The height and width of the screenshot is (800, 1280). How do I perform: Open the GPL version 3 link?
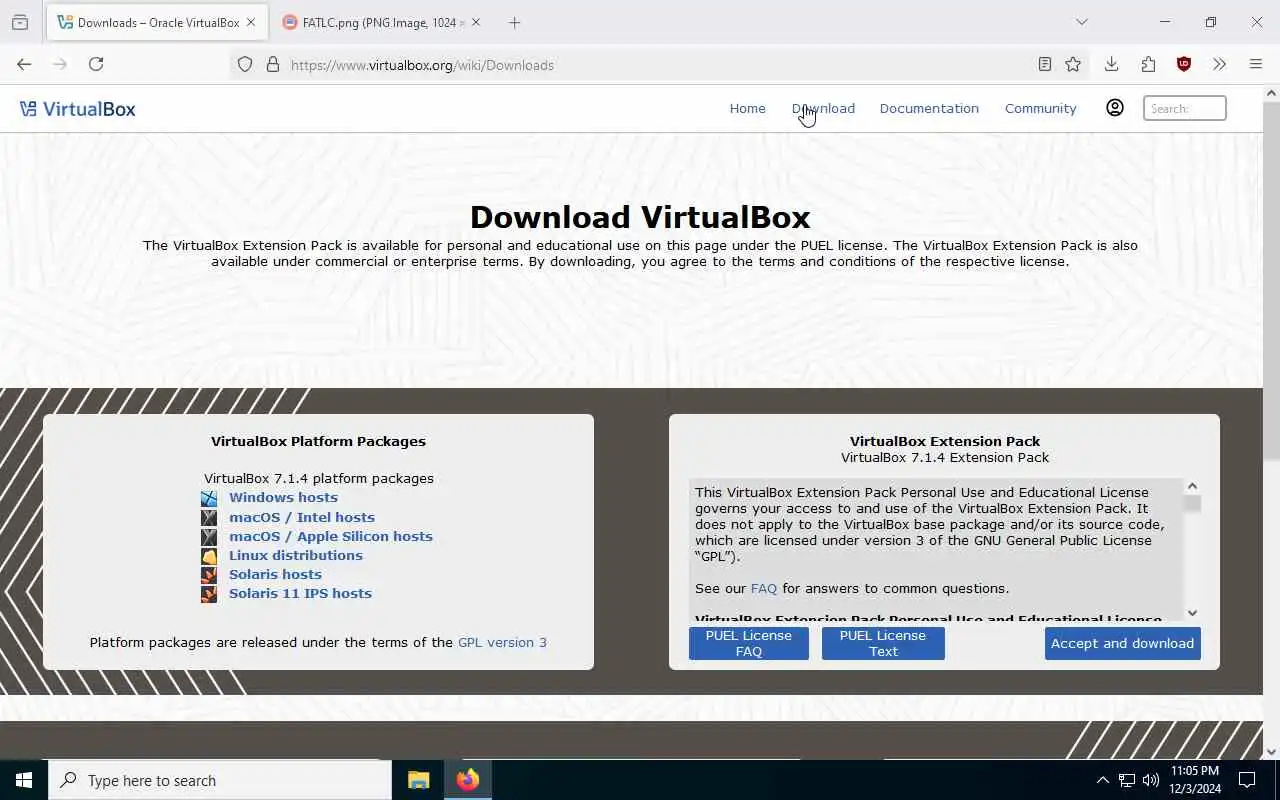pyautogui.click(x=502, y=642)
